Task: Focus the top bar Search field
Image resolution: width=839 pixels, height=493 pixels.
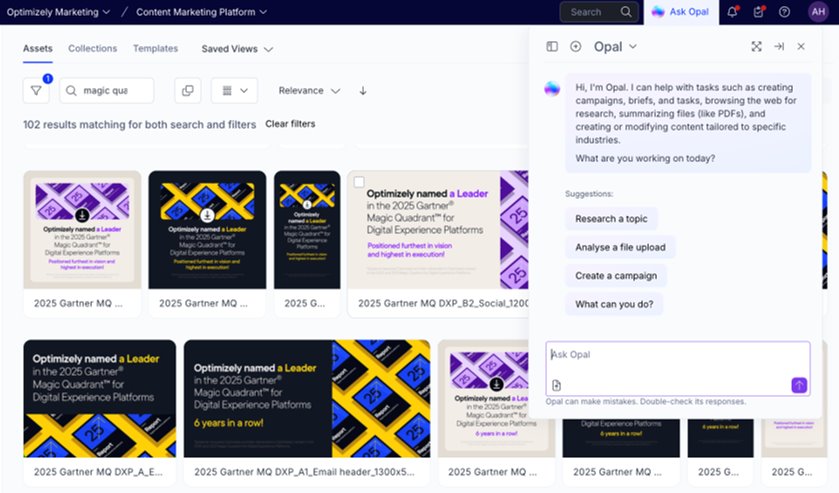Action: point(599,12)
